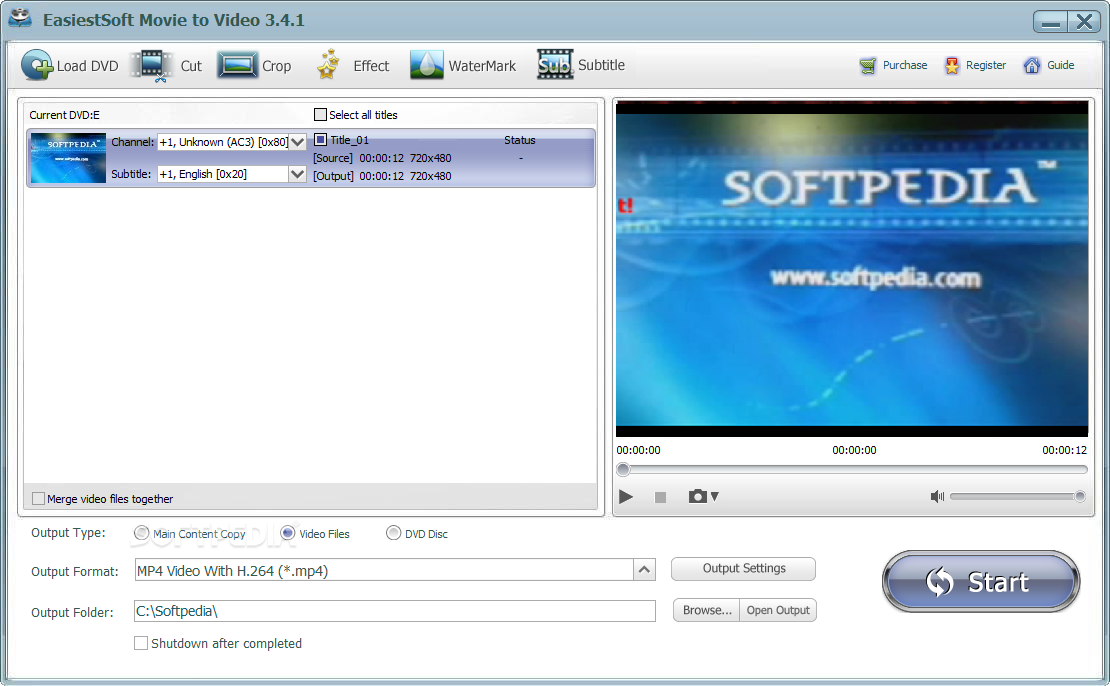Click the '[Source] 00:00:12 720x480' text
Viewport: 1110px width, 686px height.
pyautogui.click(x=382, y=158)
